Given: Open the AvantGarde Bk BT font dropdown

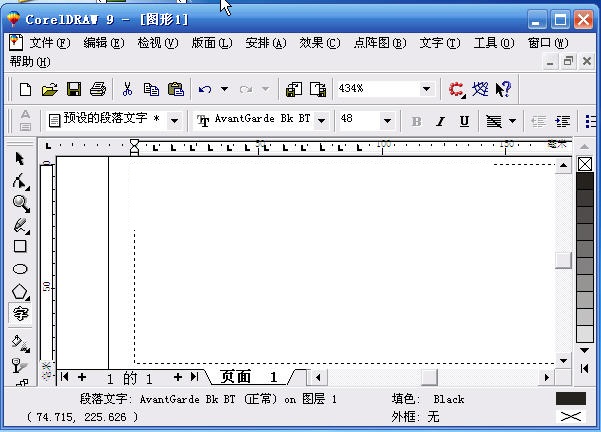Looking at the screenshot, I should pyautogui.click(x=322, y=121).
